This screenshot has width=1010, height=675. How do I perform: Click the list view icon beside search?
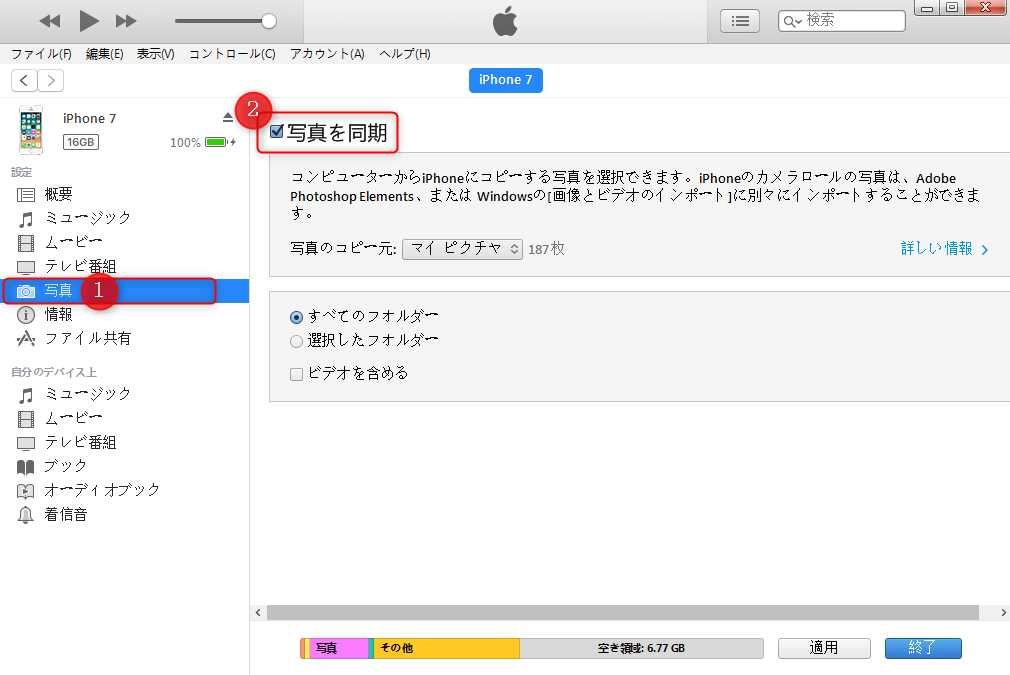739,20
